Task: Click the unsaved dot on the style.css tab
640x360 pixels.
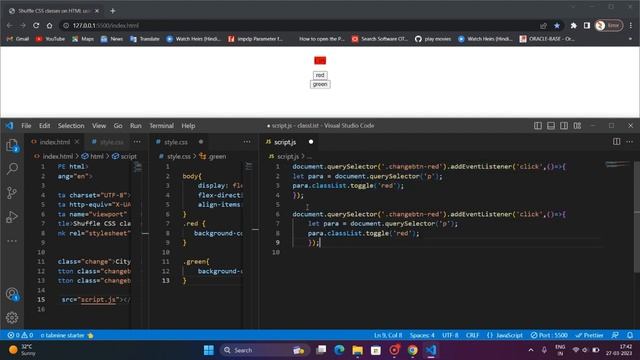Action: 201,142
